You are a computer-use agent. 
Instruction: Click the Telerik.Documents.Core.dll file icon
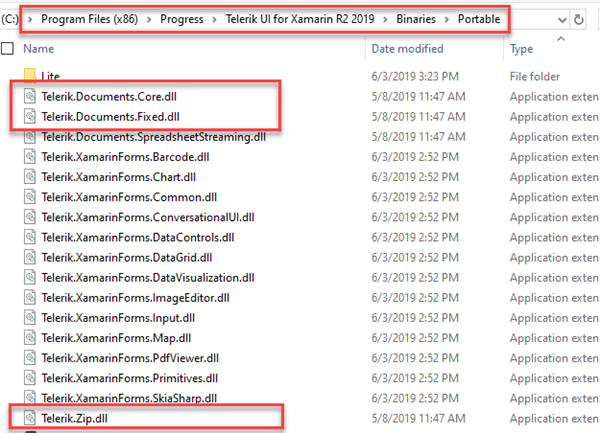(30, 96)
